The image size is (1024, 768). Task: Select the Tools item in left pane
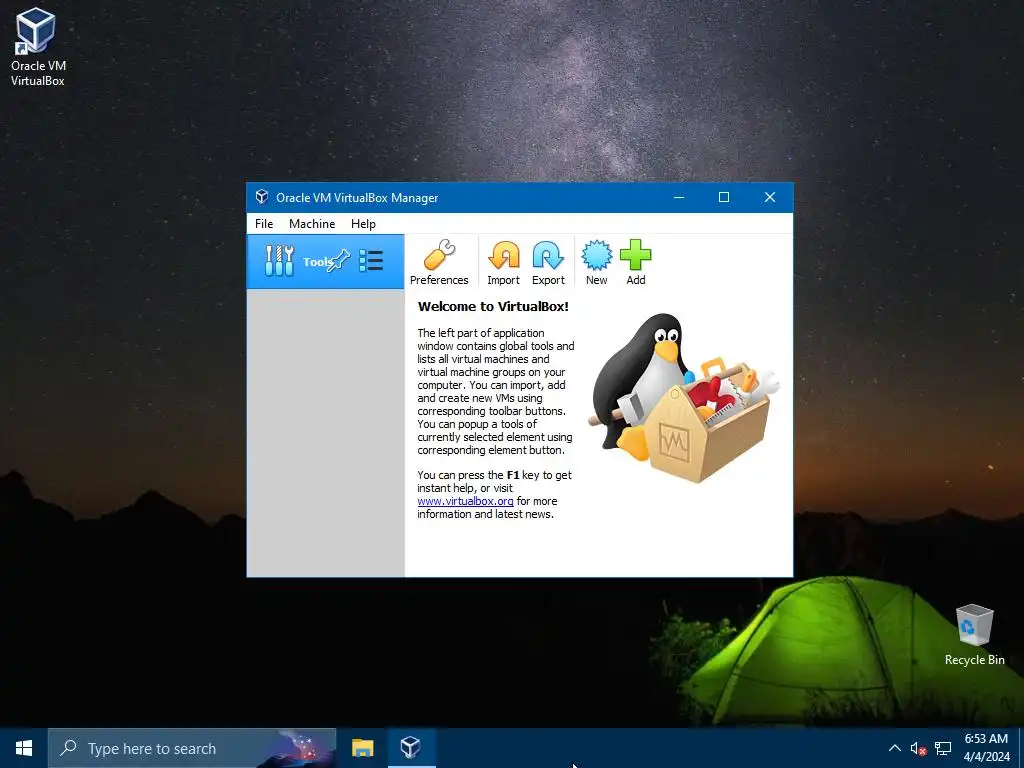coord(325,261)
